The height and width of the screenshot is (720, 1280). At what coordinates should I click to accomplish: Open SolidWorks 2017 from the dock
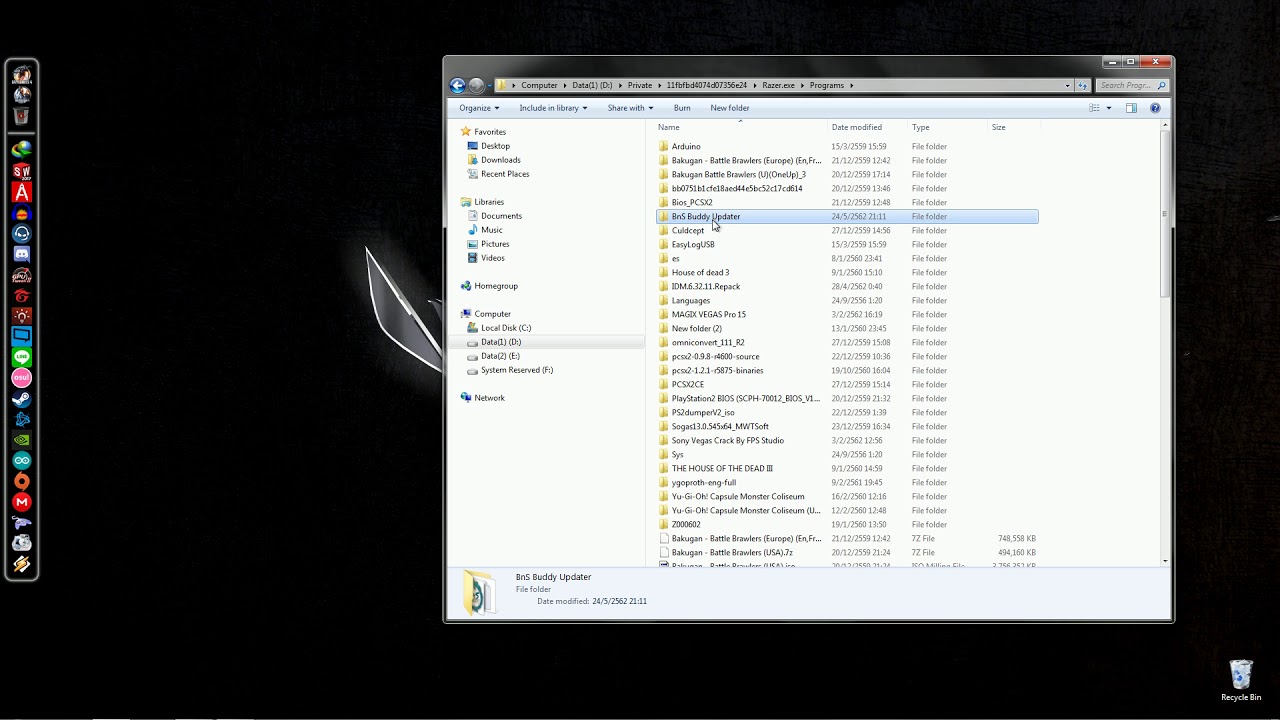pos(22,172)
